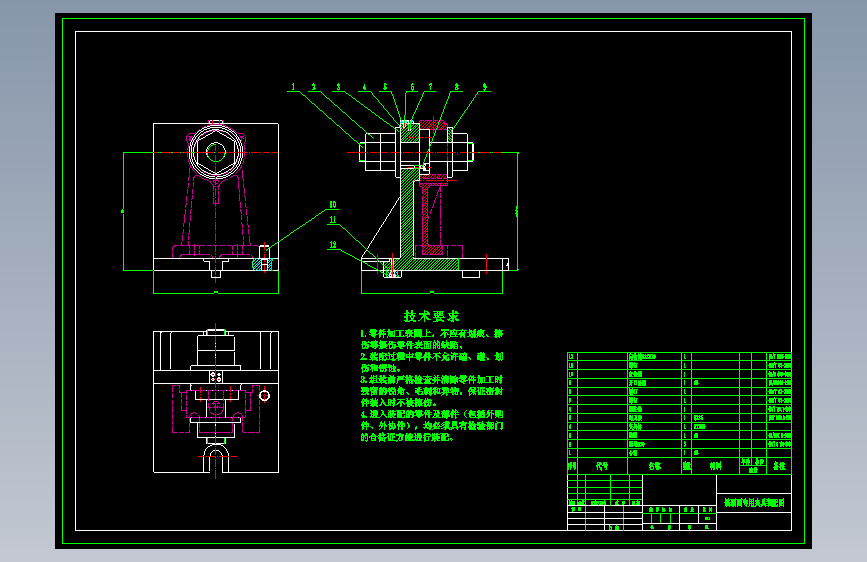Click the 技术要求 heading text

point(431,316)
